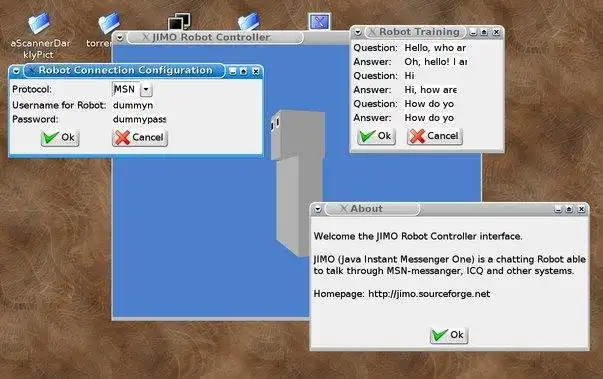
Task: Minimize the About window
Action: (558, 209)
